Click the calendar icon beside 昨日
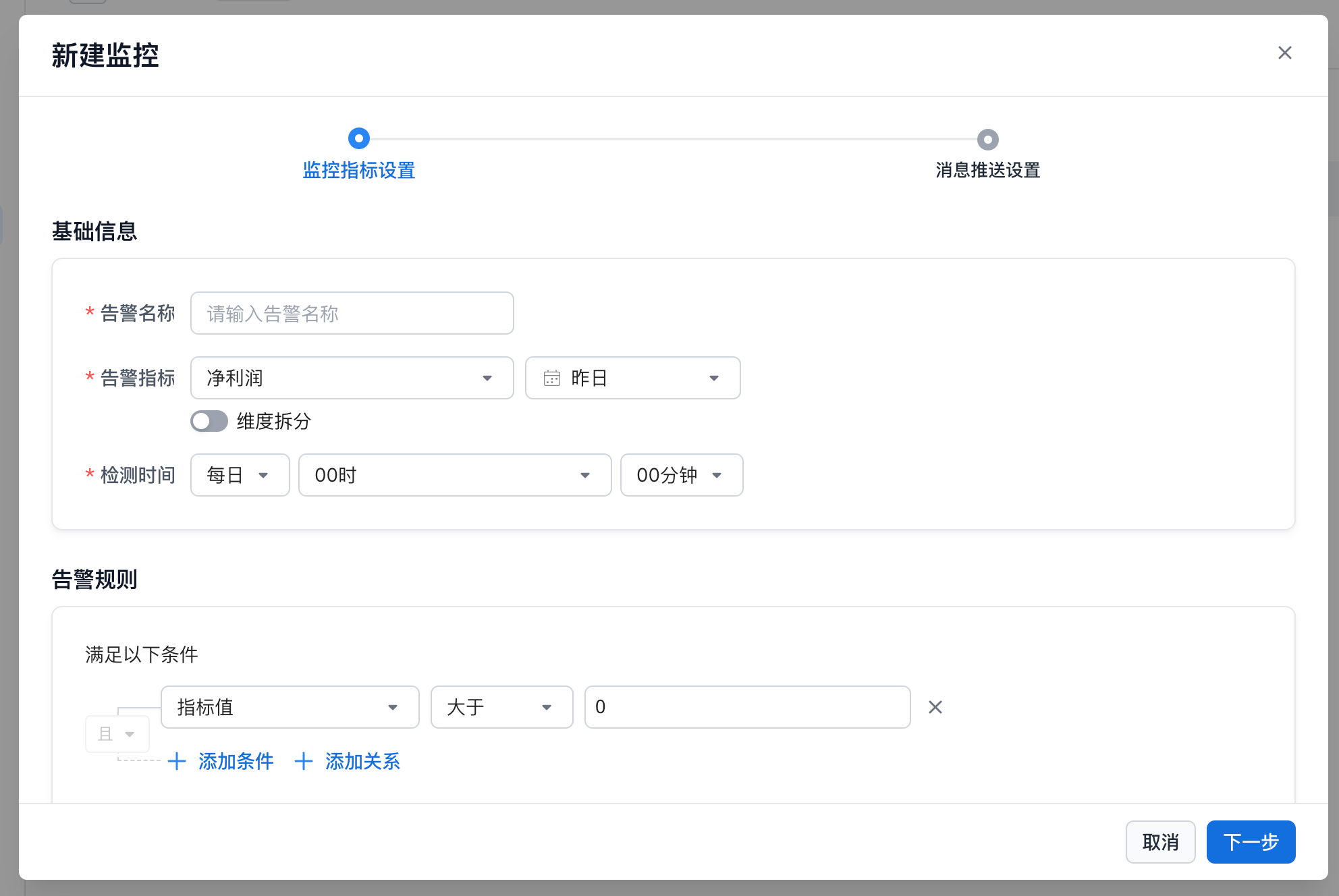The width and height of the screenshot is (1339, 896). 552,378
